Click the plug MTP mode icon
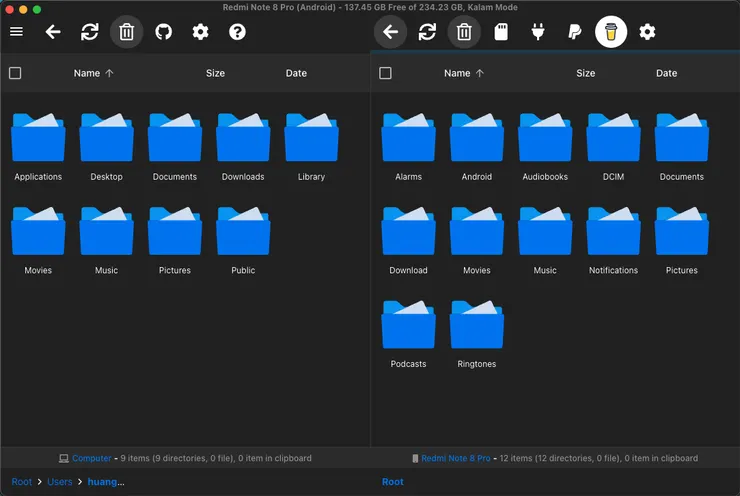This screenshot has height=496, width=740. tap(538, 32)
